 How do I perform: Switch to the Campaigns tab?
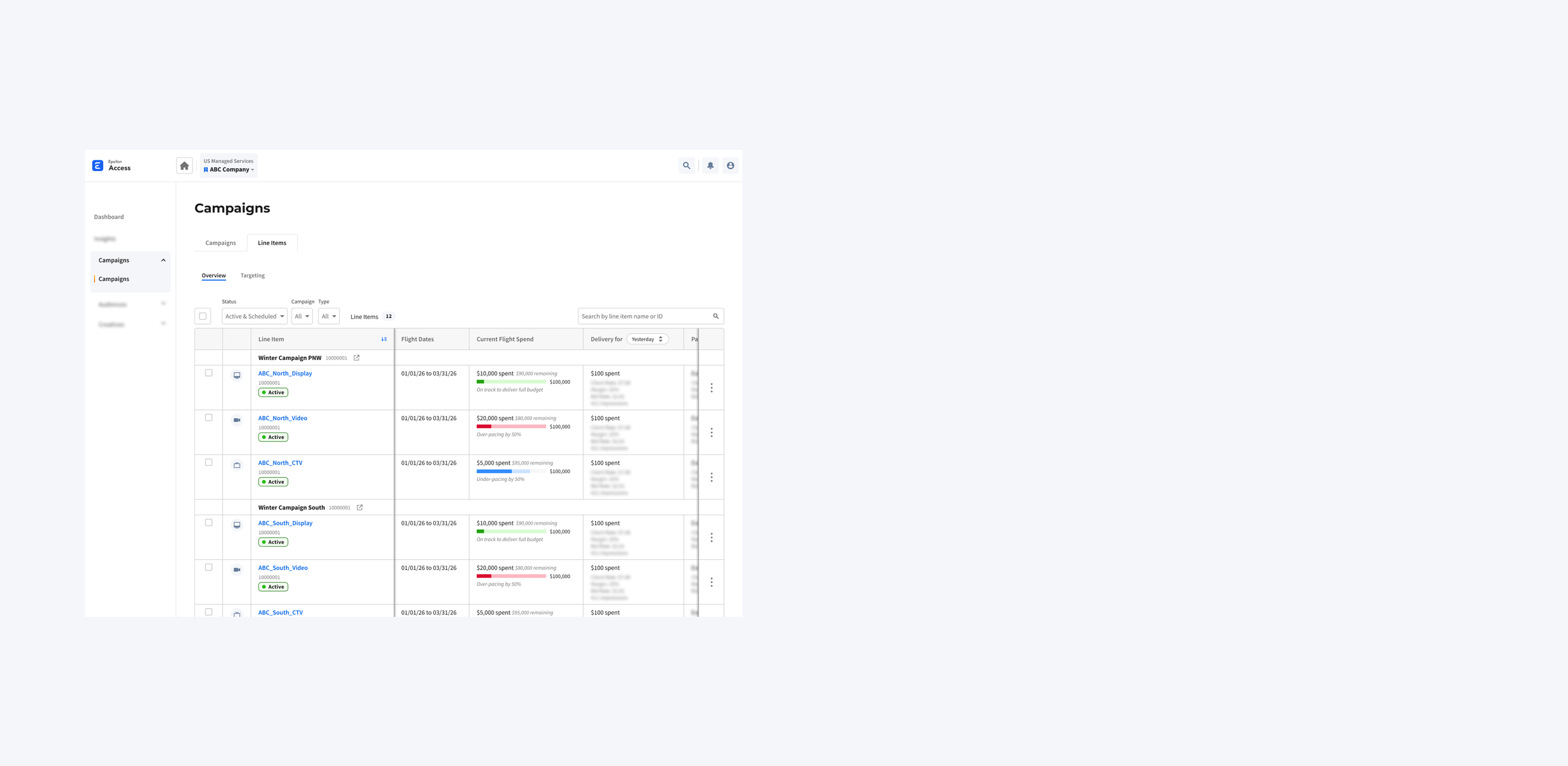click(221, 243)
